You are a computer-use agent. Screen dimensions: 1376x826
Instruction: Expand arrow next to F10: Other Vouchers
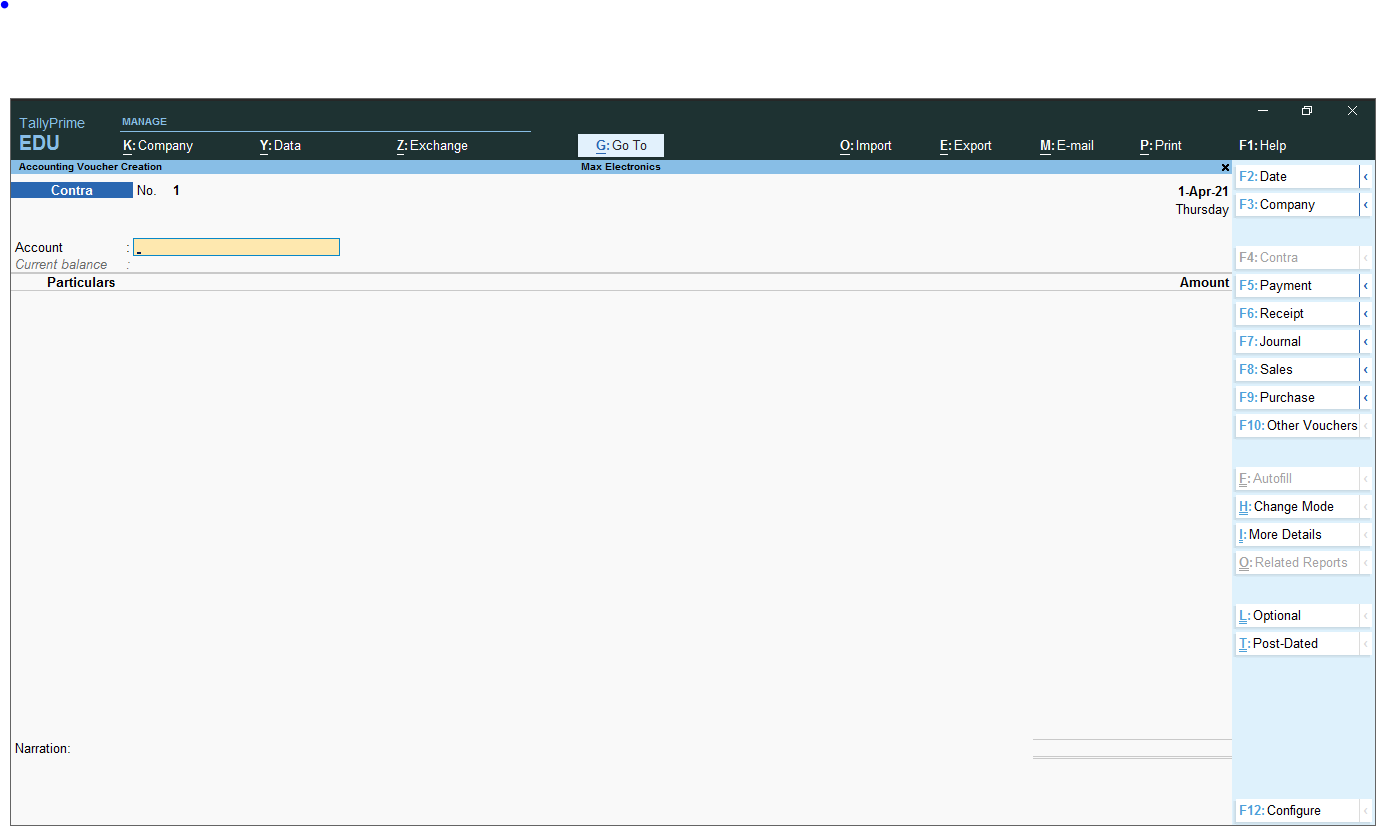[1365, 425]
